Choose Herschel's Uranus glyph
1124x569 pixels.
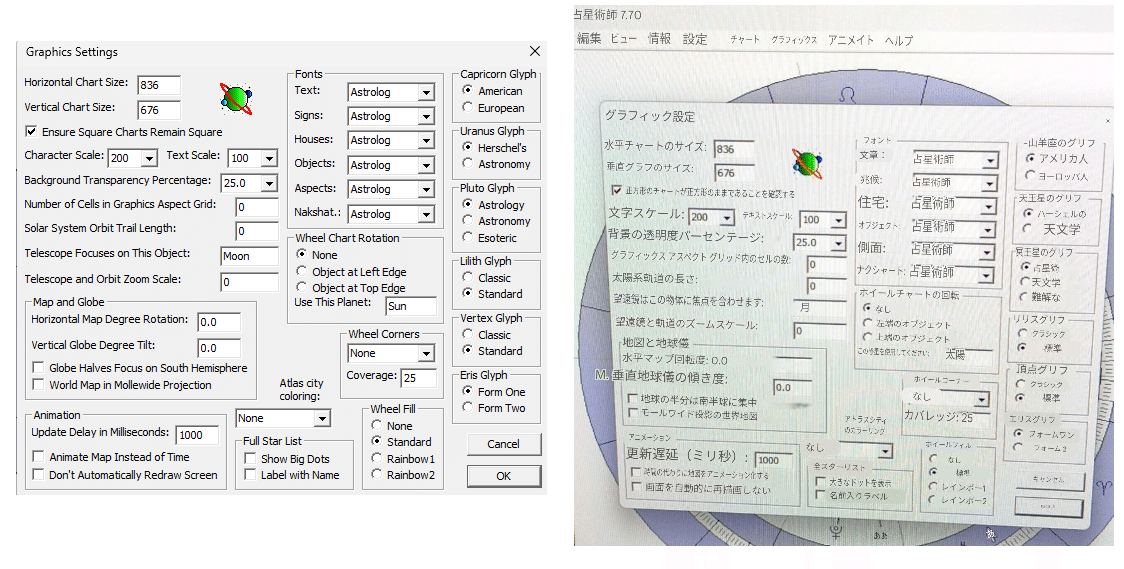[467, 147]
